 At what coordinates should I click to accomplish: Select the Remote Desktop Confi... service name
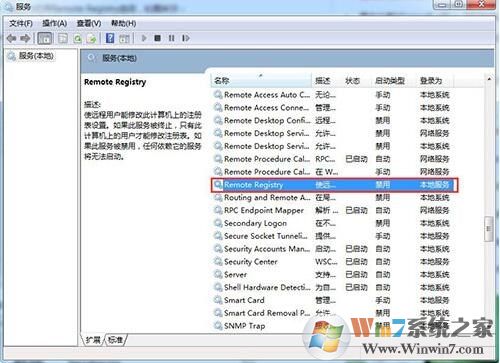coord(267,120)
